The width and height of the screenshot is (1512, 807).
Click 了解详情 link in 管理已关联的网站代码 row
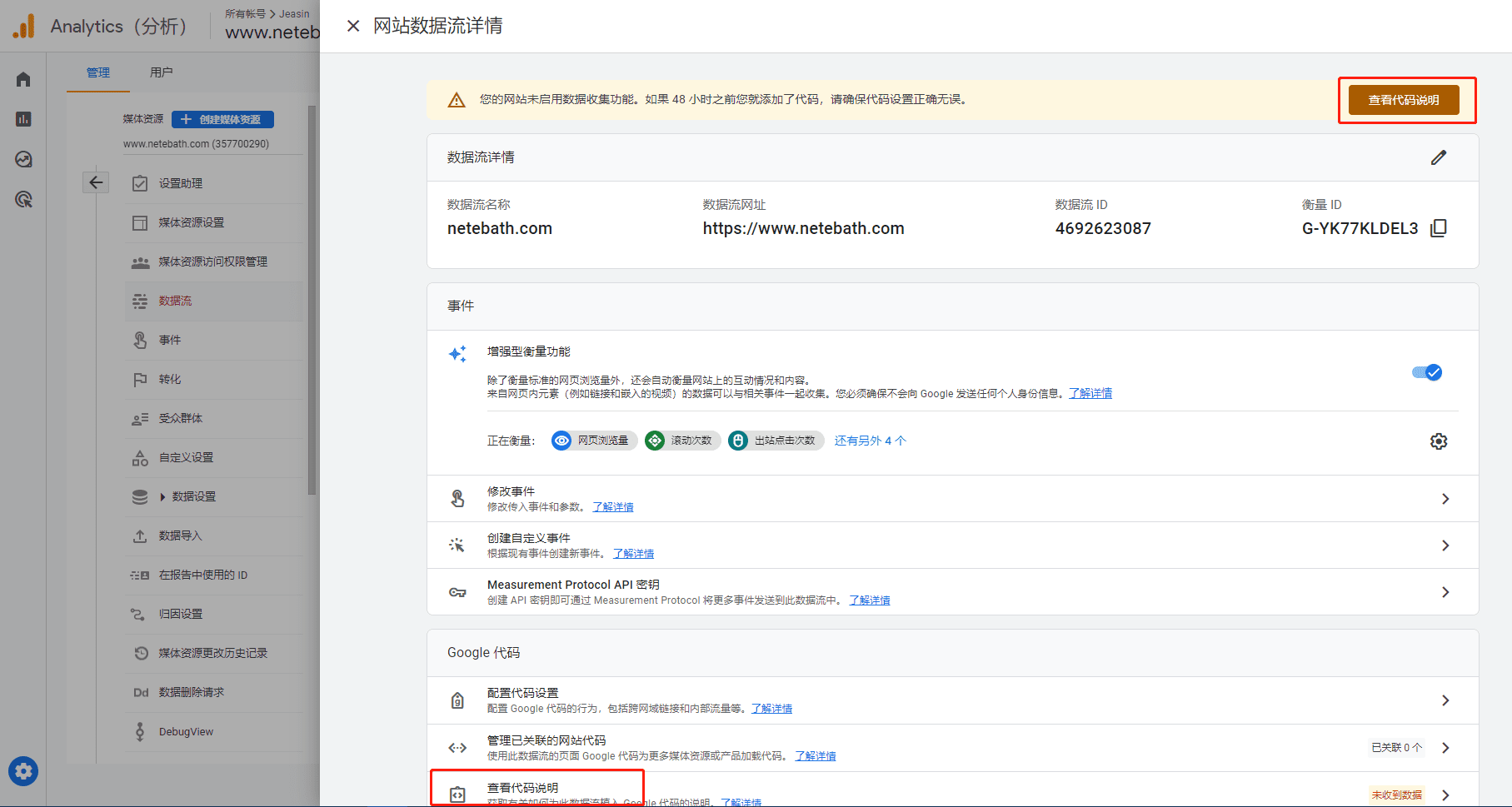click(x=816, y=756)
